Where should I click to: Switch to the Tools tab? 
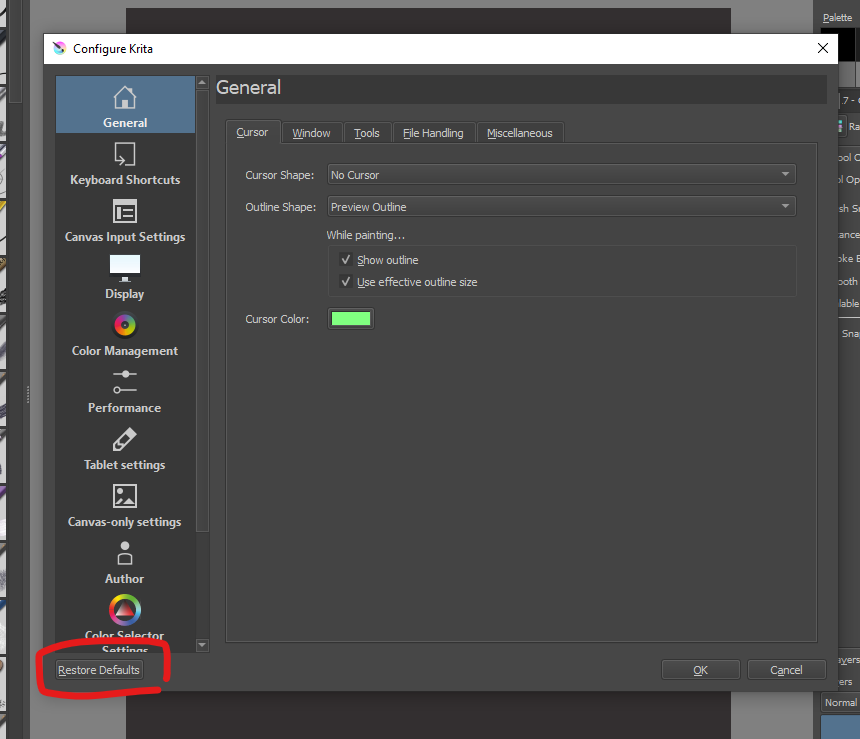[367, 133]
